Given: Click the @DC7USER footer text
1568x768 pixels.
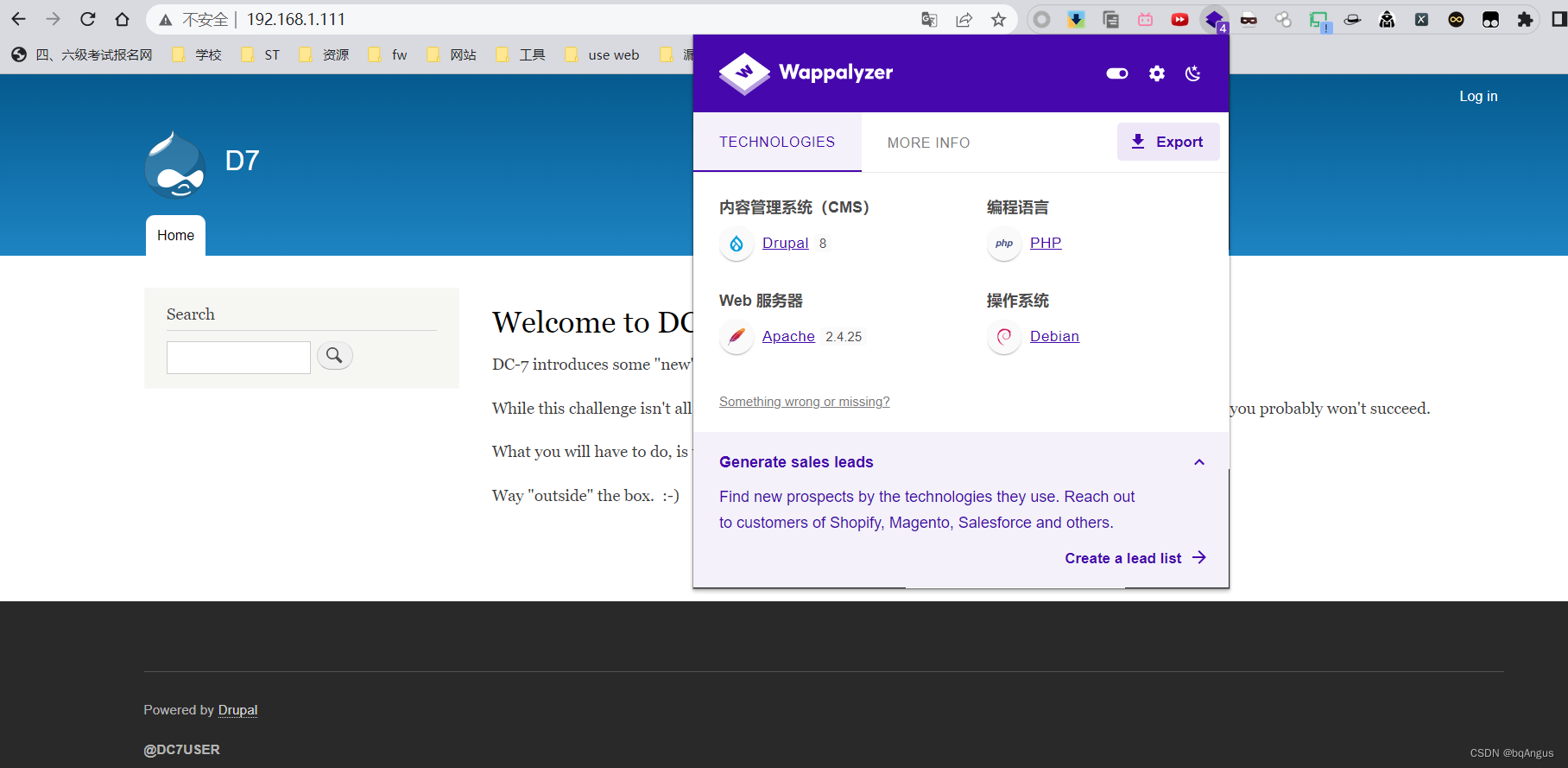Looking at the screenshot, I should point(181,750).
